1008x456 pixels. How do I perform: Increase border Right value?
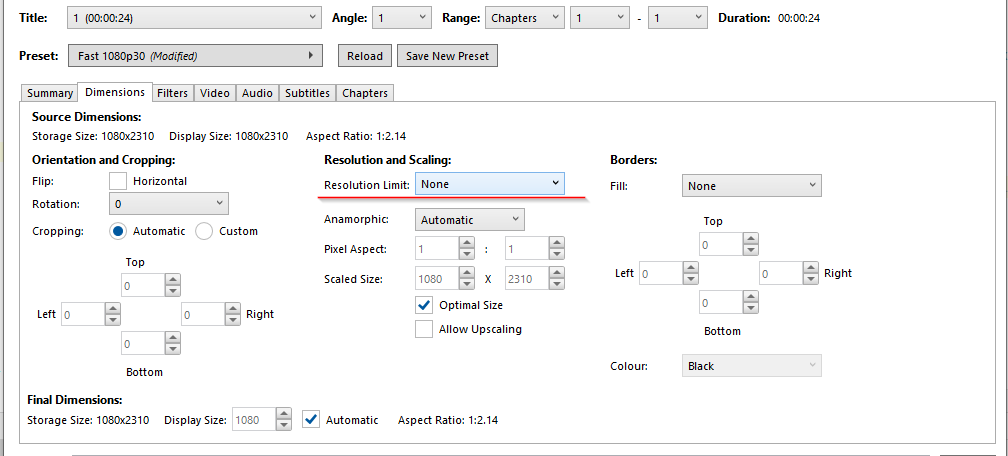811,268
